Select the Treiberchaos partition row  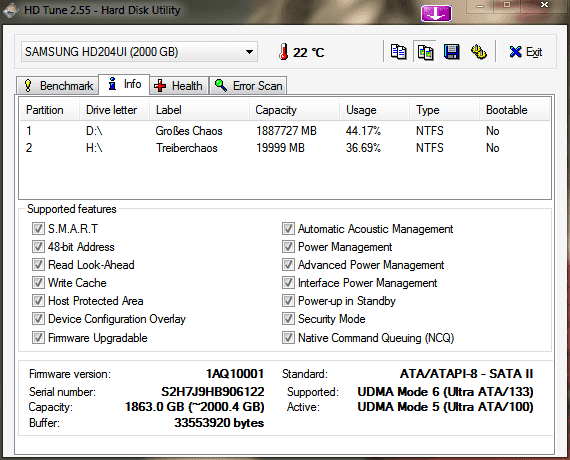(284, 148)
